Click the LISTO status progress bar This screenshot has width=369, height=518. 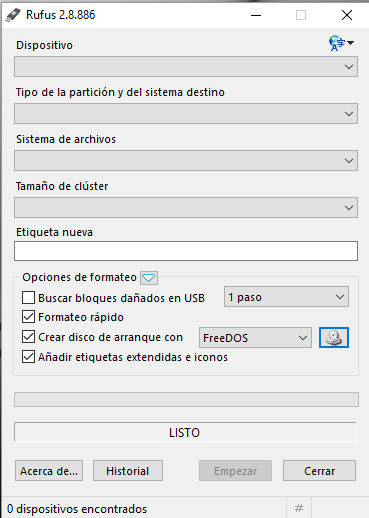[x=185, y=432]
